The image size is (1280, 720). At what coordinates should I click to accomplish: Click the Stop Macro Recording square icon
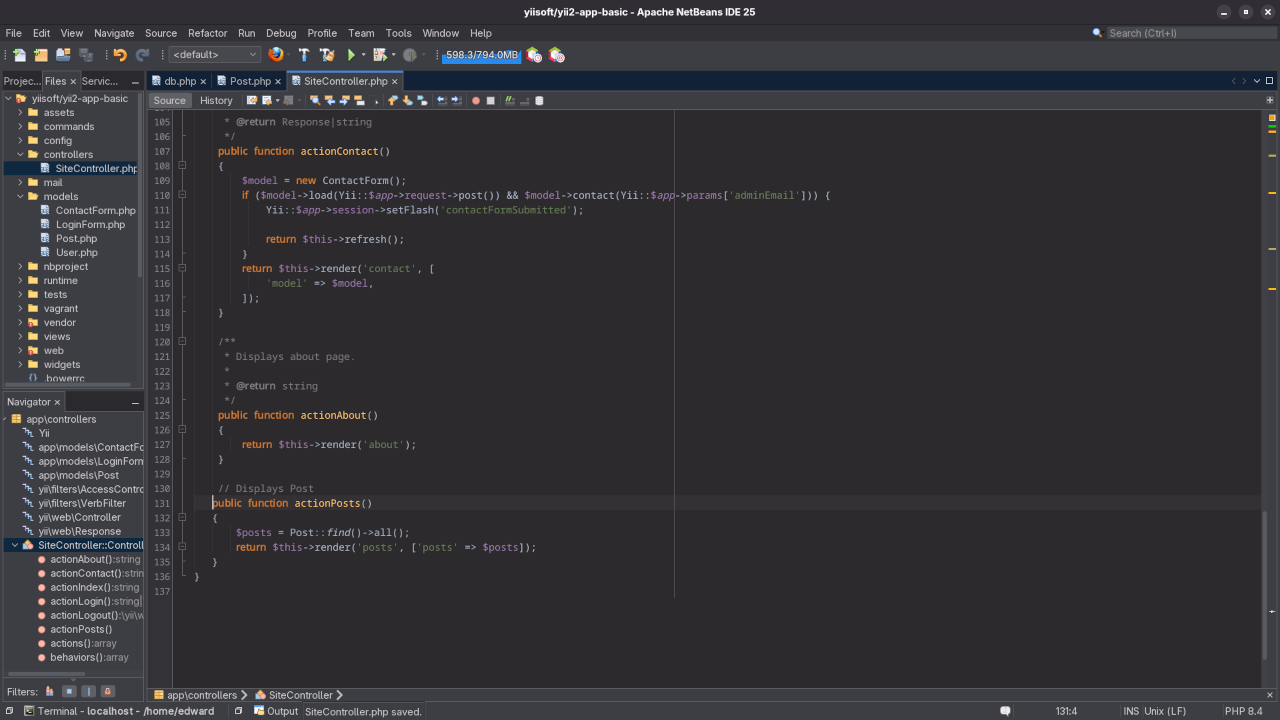tap(490, 100)
